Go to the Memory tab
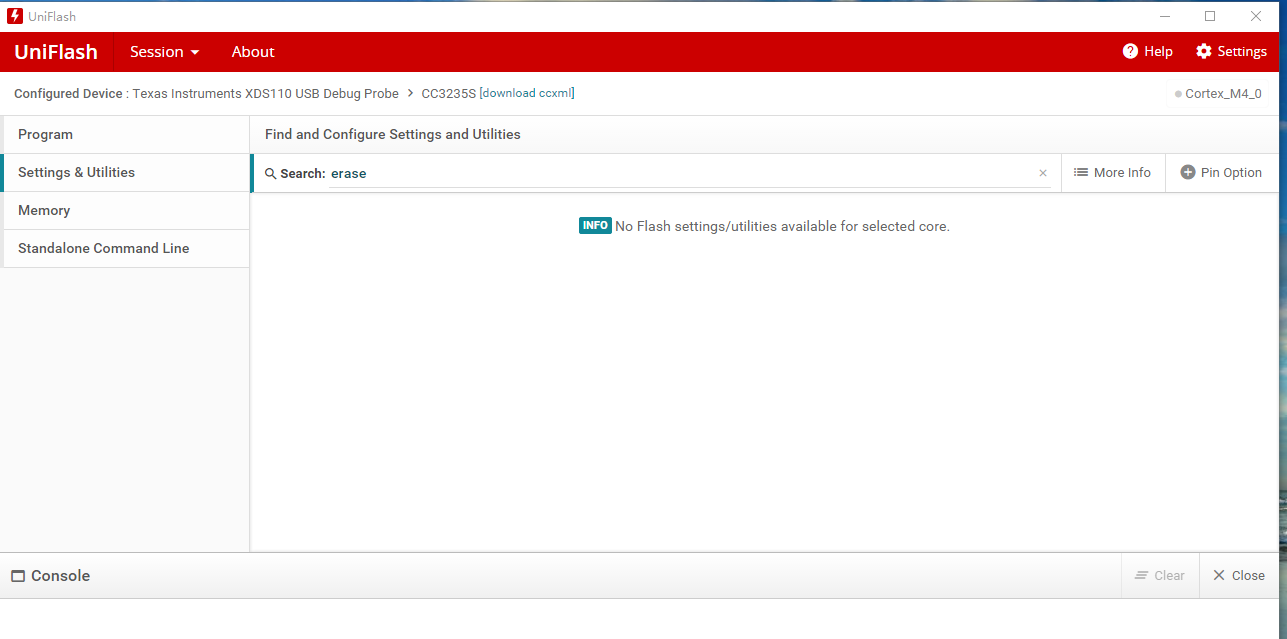 pos(125,211)
